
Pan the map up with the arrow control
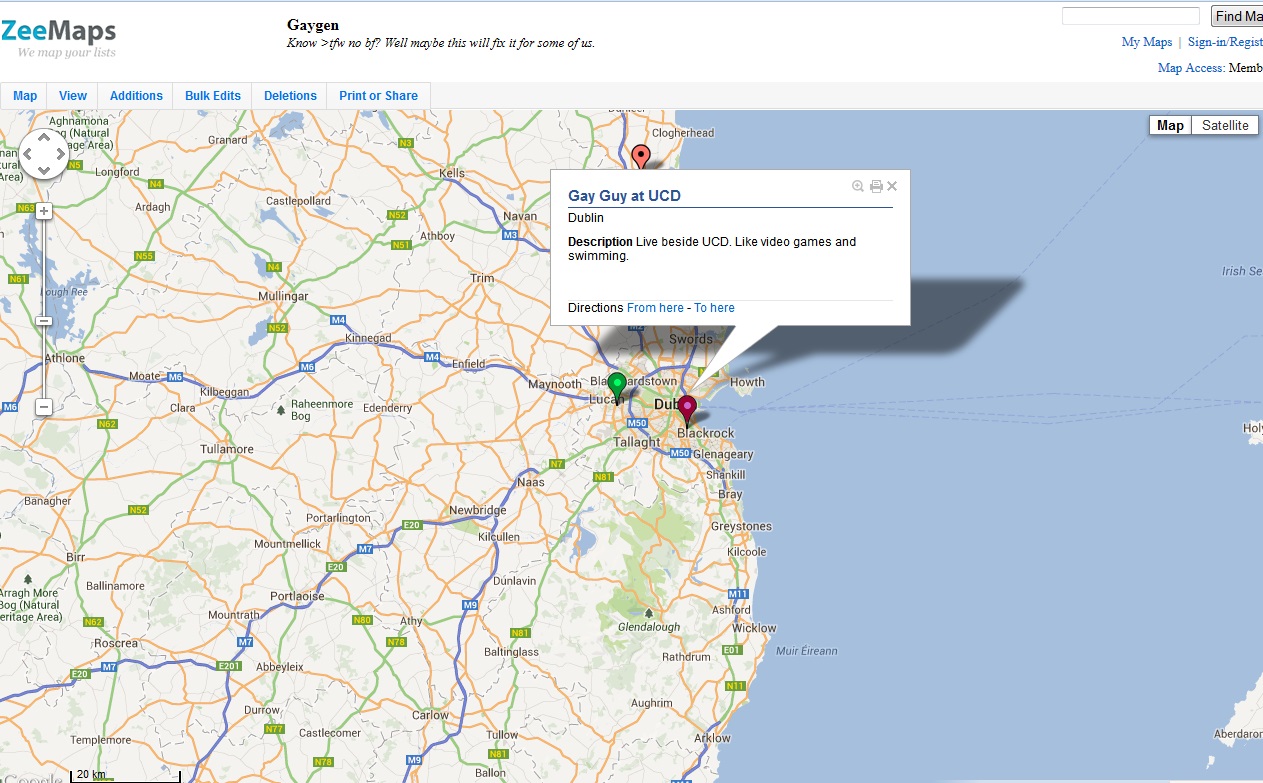click(44, 138)
